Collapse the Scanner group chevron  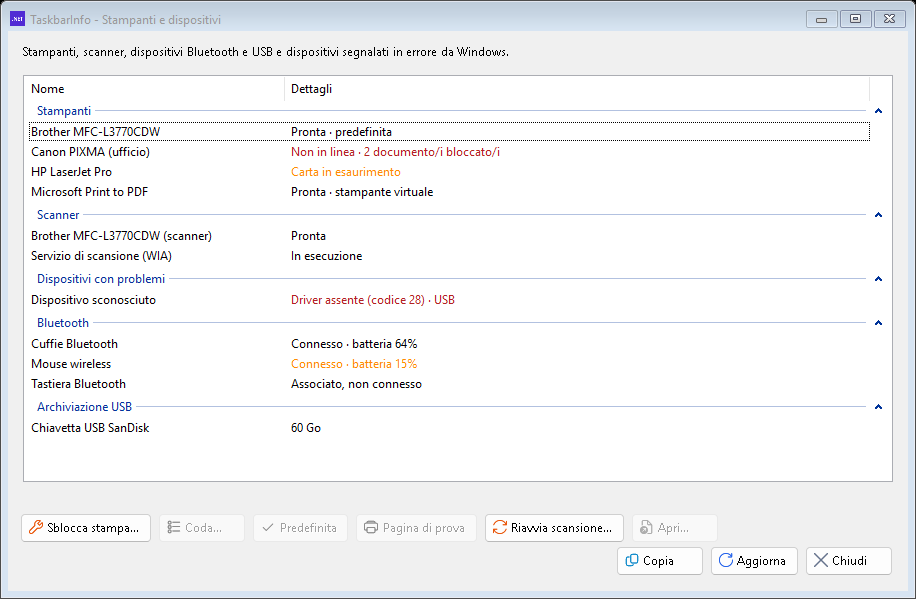click(878, 215)
